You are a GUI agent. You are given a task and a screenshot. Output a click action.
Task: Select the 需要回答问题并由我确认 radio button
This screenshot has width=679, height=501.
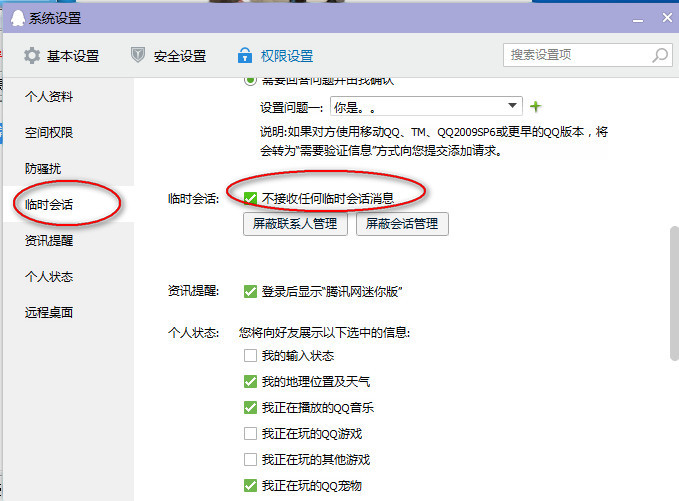(250, 79)
